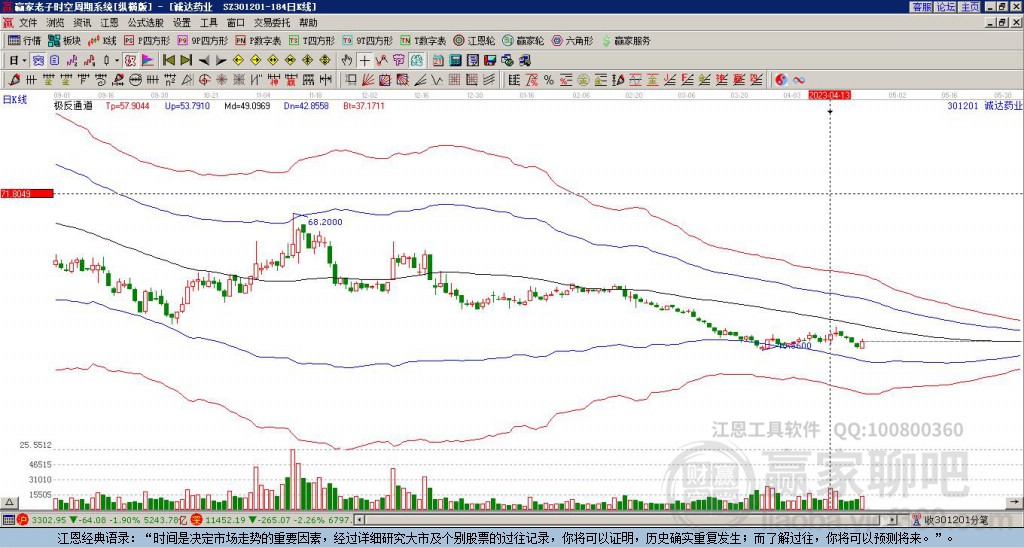Open the 六角形 hexagon tool

573,40
